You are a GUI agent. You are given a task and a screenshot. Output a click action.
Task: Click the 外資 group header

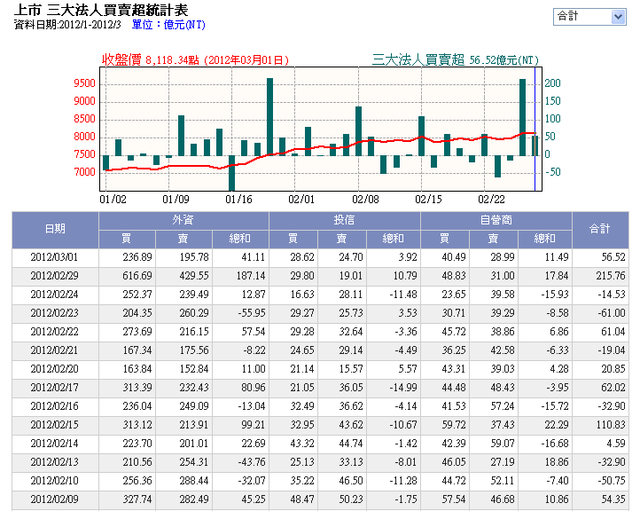[183, 220]
